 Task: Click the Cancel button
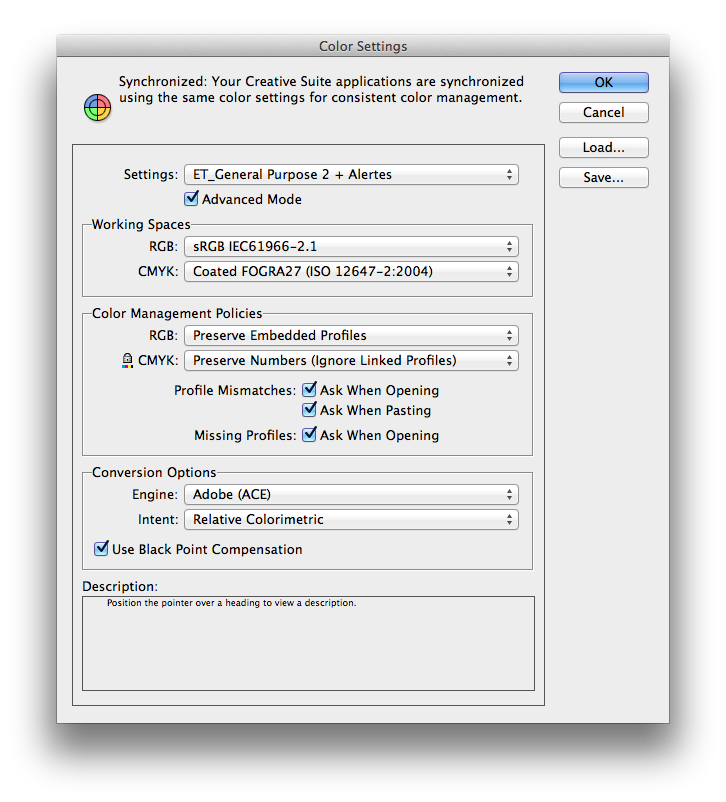(603, 112)
